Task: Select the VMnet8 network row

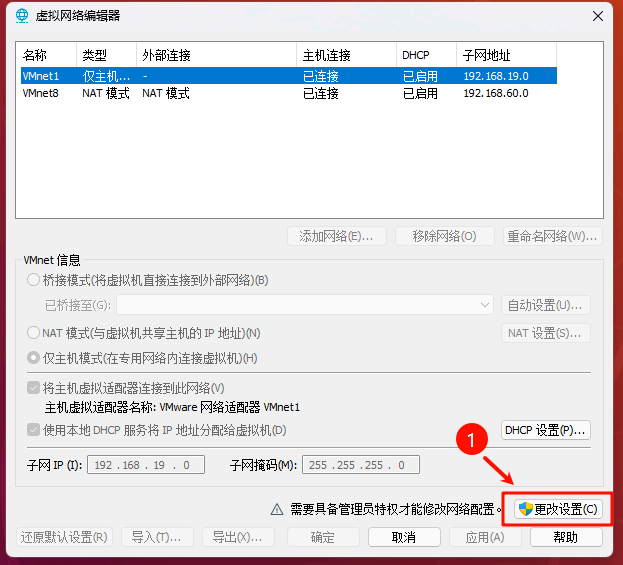Action: click(x=289, y=93)
